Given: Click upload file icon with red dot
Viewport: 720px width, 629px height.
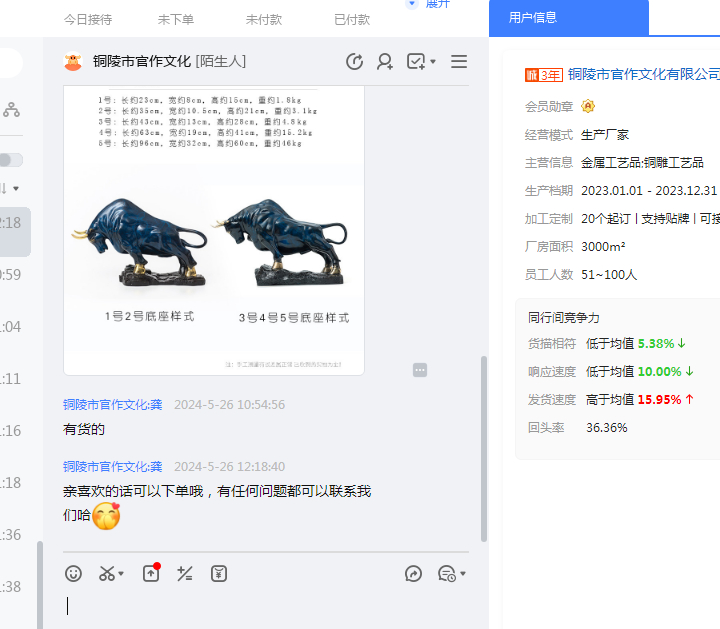Looking at the screenshot, I should point(151,573).
